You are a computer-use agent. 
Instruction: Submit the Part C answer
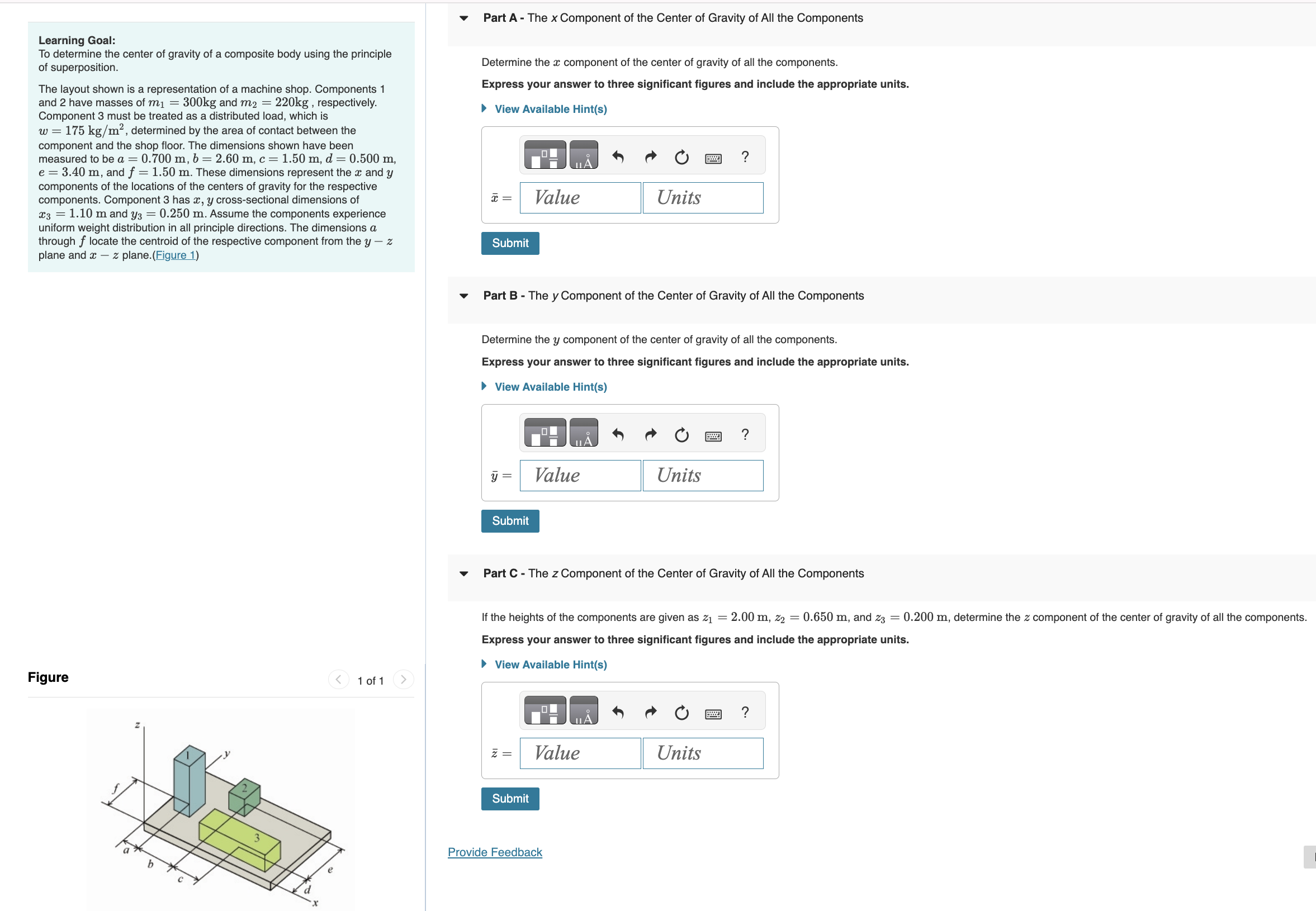[x=510, y=799]
